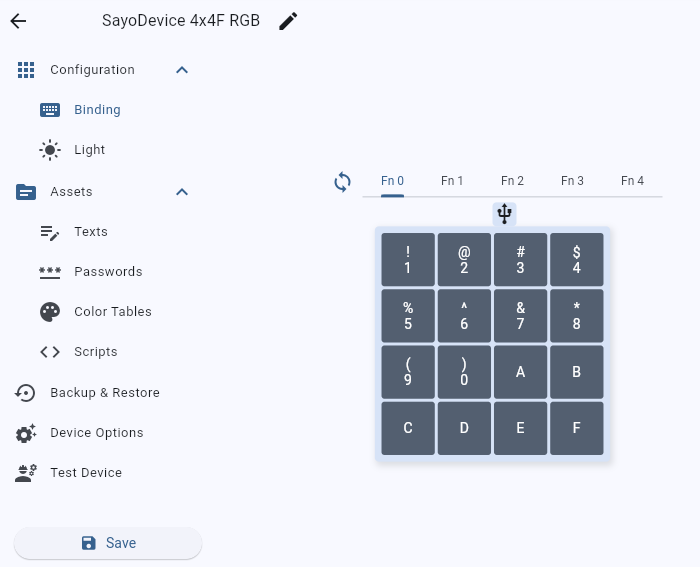Click the Backup & Restore history icon
The height and width of the screenshot is (567, 700).
point(26,393)
